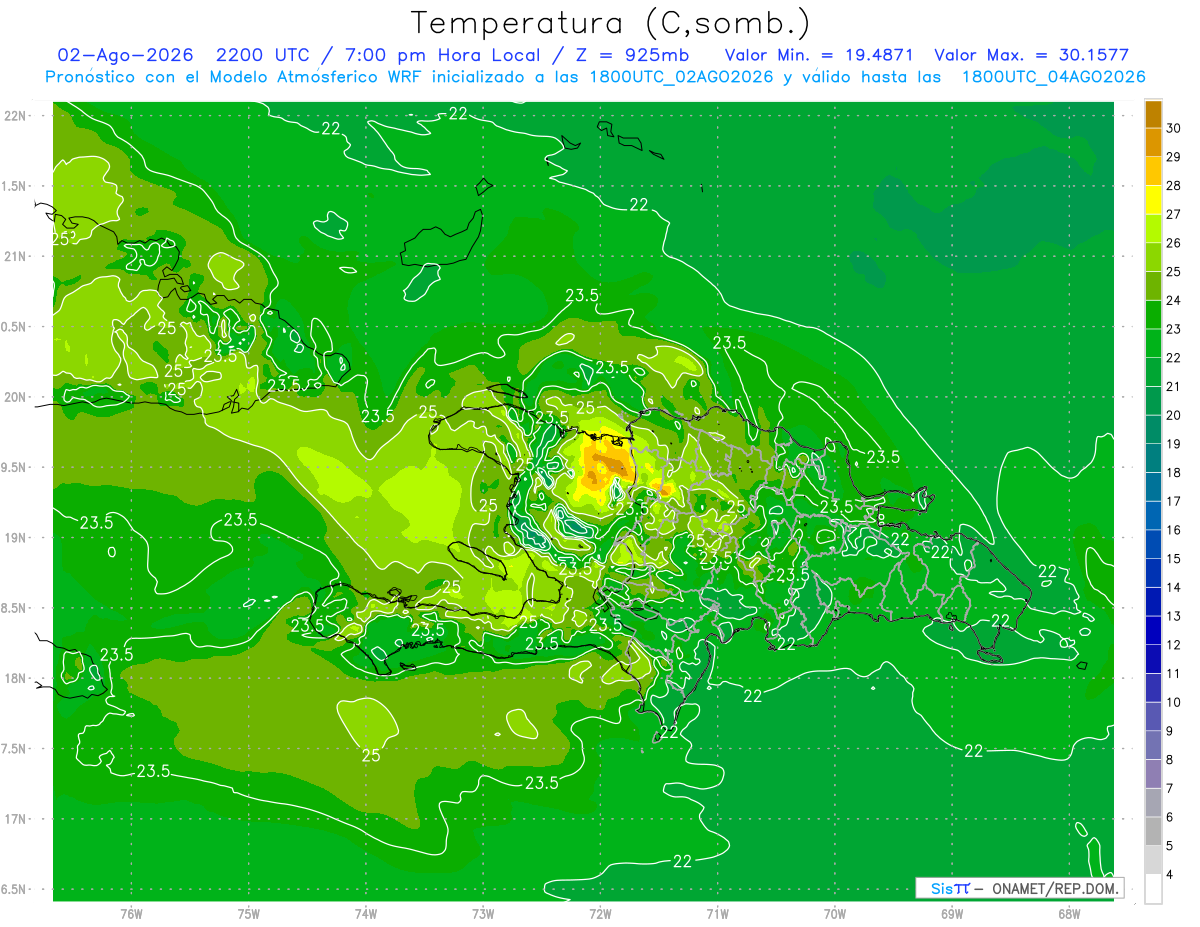Viewport: 1200px width, 927px height.
Task: Click legend value "4" on the color scale
Action: [1170, 875]
